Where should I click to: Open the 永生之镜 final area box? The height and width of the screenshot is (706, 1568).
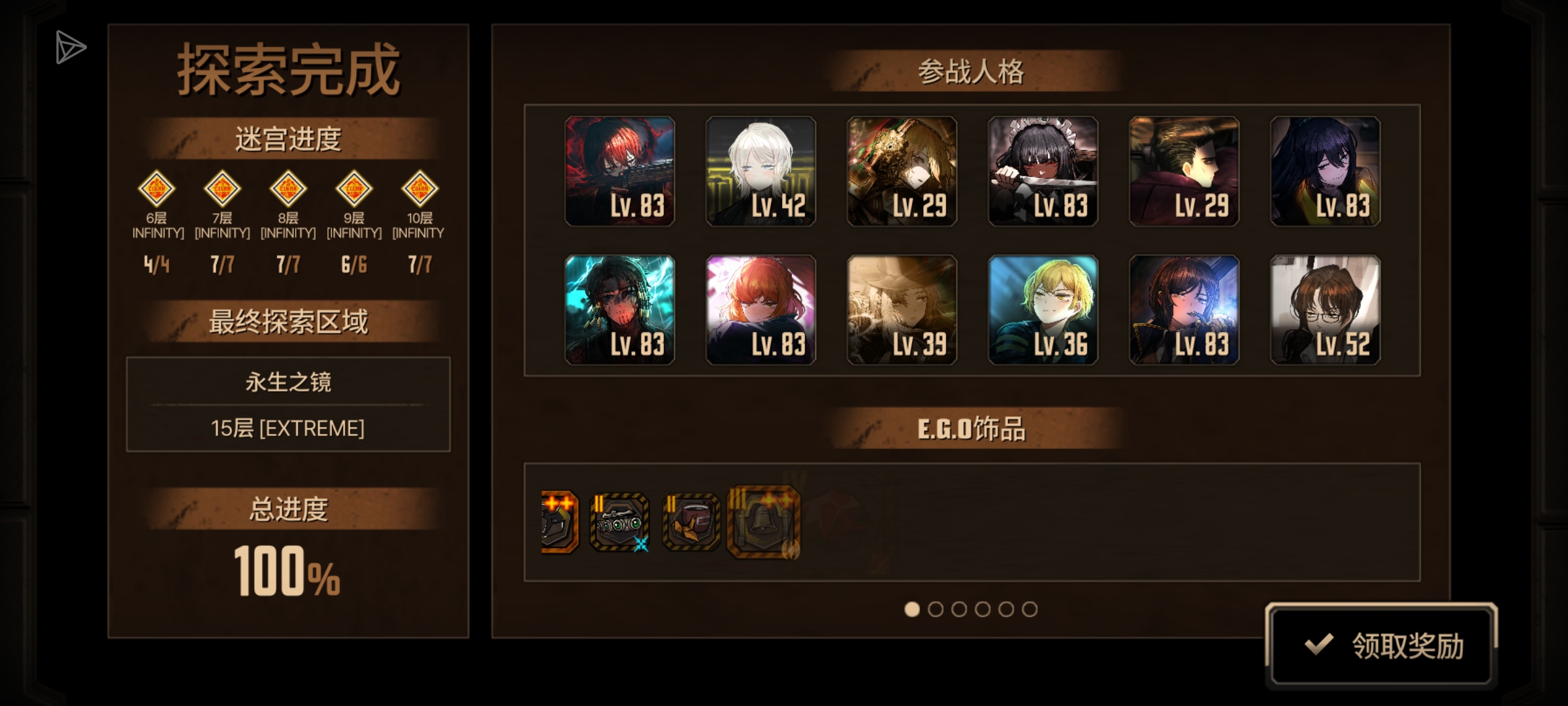click(x=288, y=404)
